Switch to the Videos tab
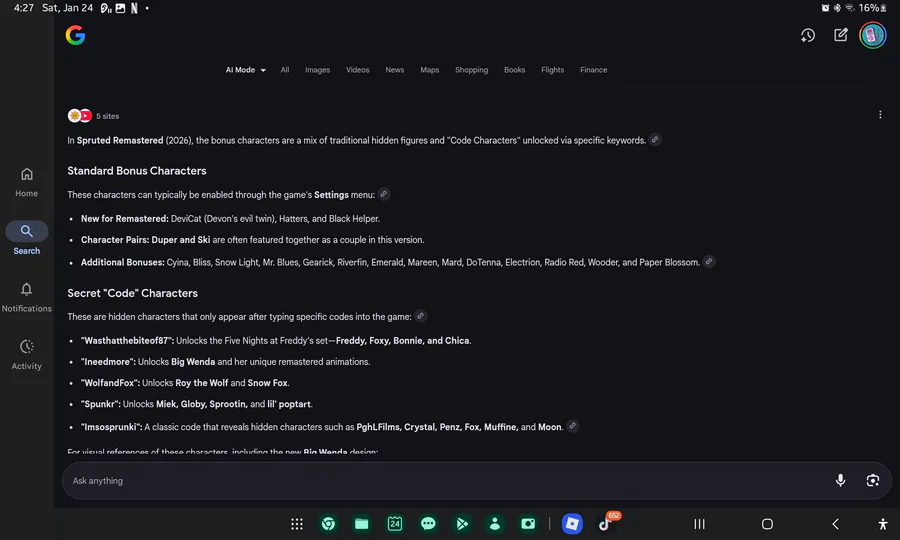Viewport: 900px width, 540px height. coord(358,70)
